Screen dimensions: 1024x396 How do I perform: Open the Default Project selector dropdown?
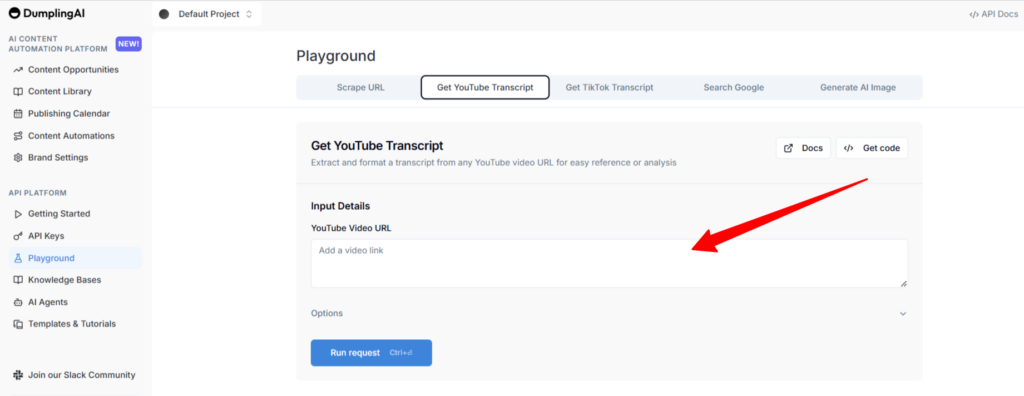coord(206,14)
